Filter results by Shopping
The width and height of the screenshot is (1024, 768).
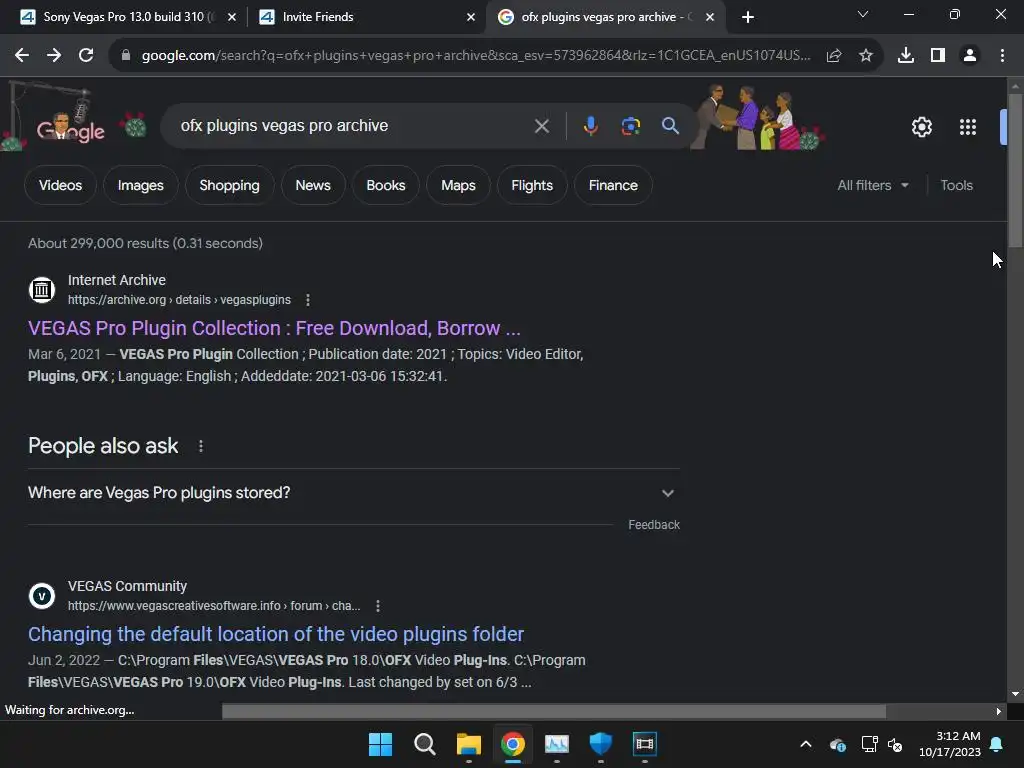[229, 185]
